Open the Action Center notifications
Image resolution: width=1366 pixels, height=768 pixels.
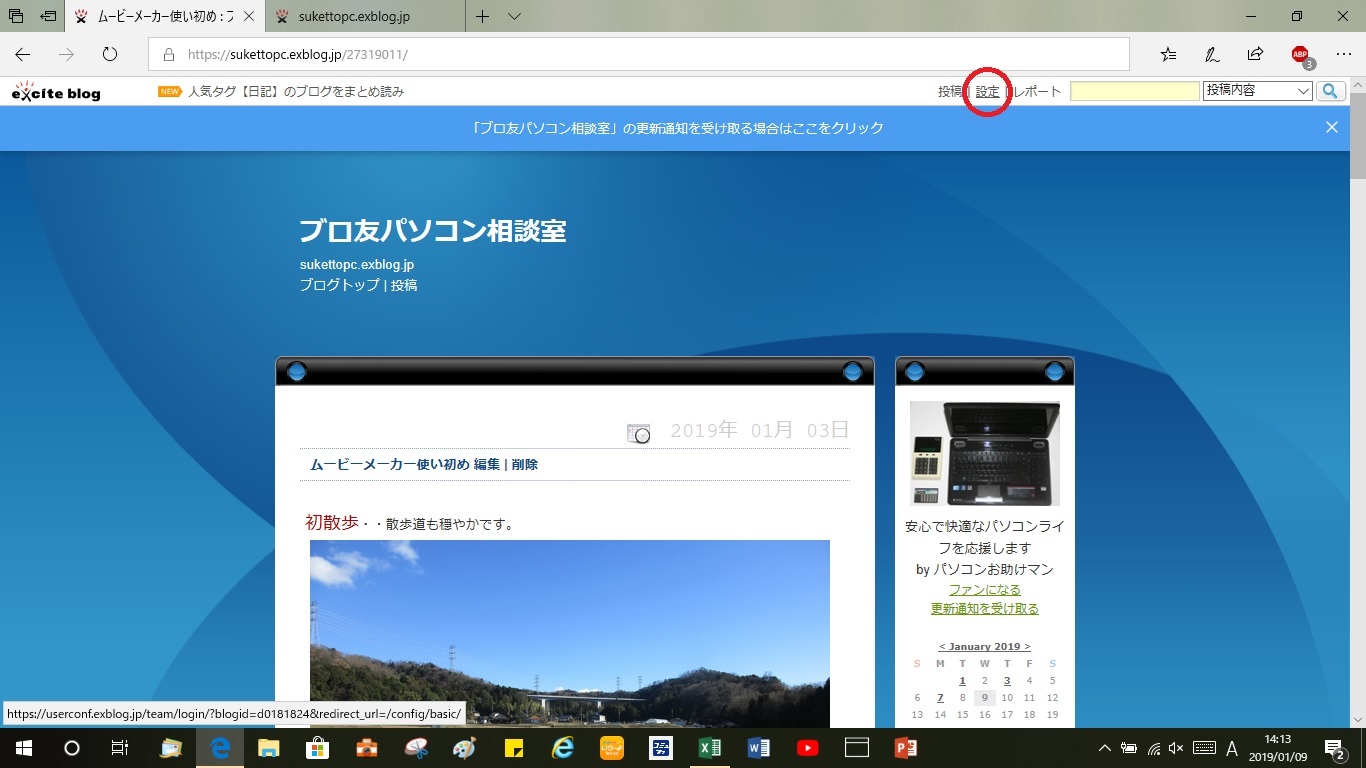(x=1334, y=748)
